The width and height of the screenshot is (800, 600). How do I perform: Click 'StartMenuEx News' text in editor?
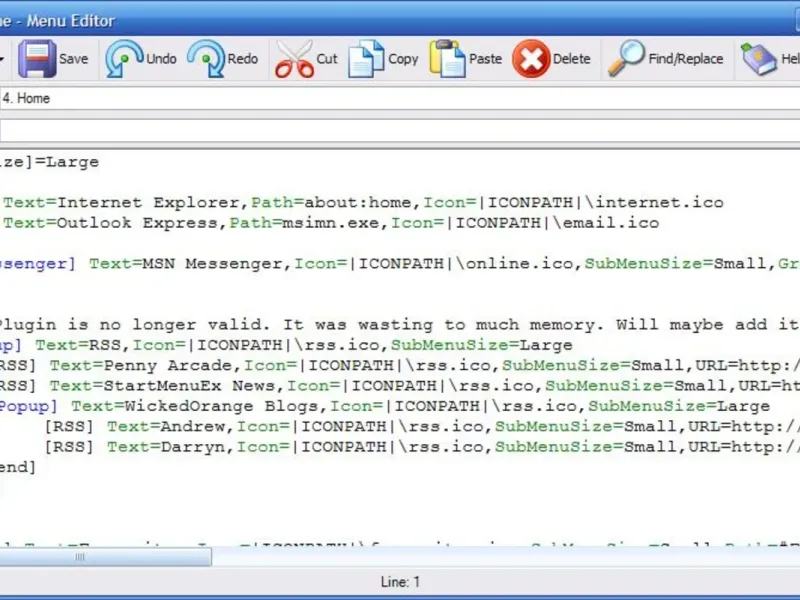(x=189, y=386)
